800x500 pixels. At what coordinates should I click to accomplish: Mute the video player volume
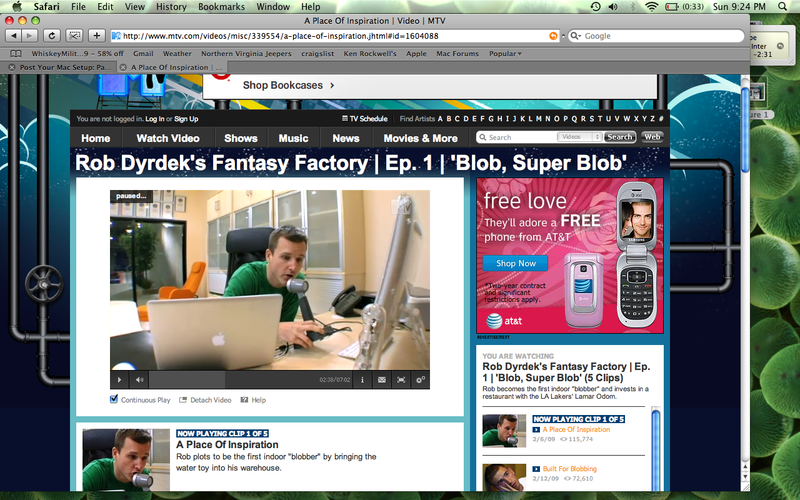click(139, 380)
